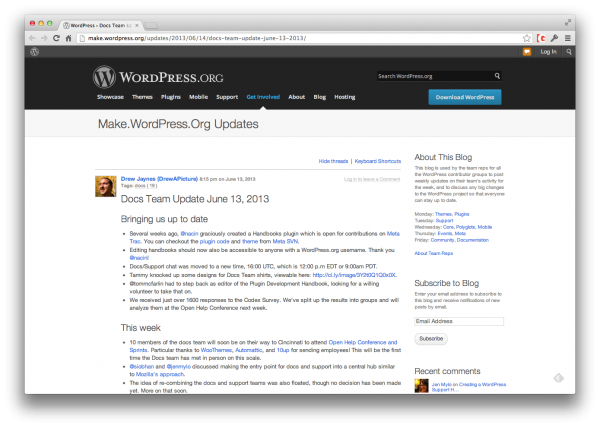Click the red extension icon in toolbar

point(541,38)
